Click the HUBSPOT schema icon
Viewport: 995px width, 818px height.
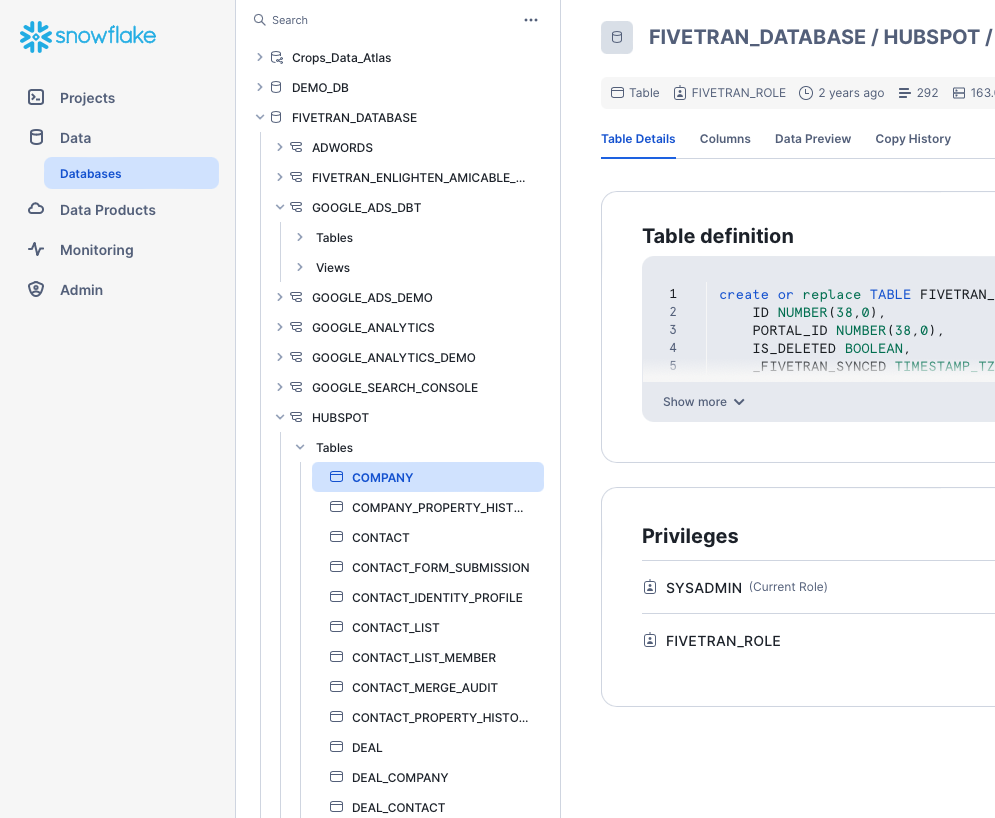click(296, 418)
